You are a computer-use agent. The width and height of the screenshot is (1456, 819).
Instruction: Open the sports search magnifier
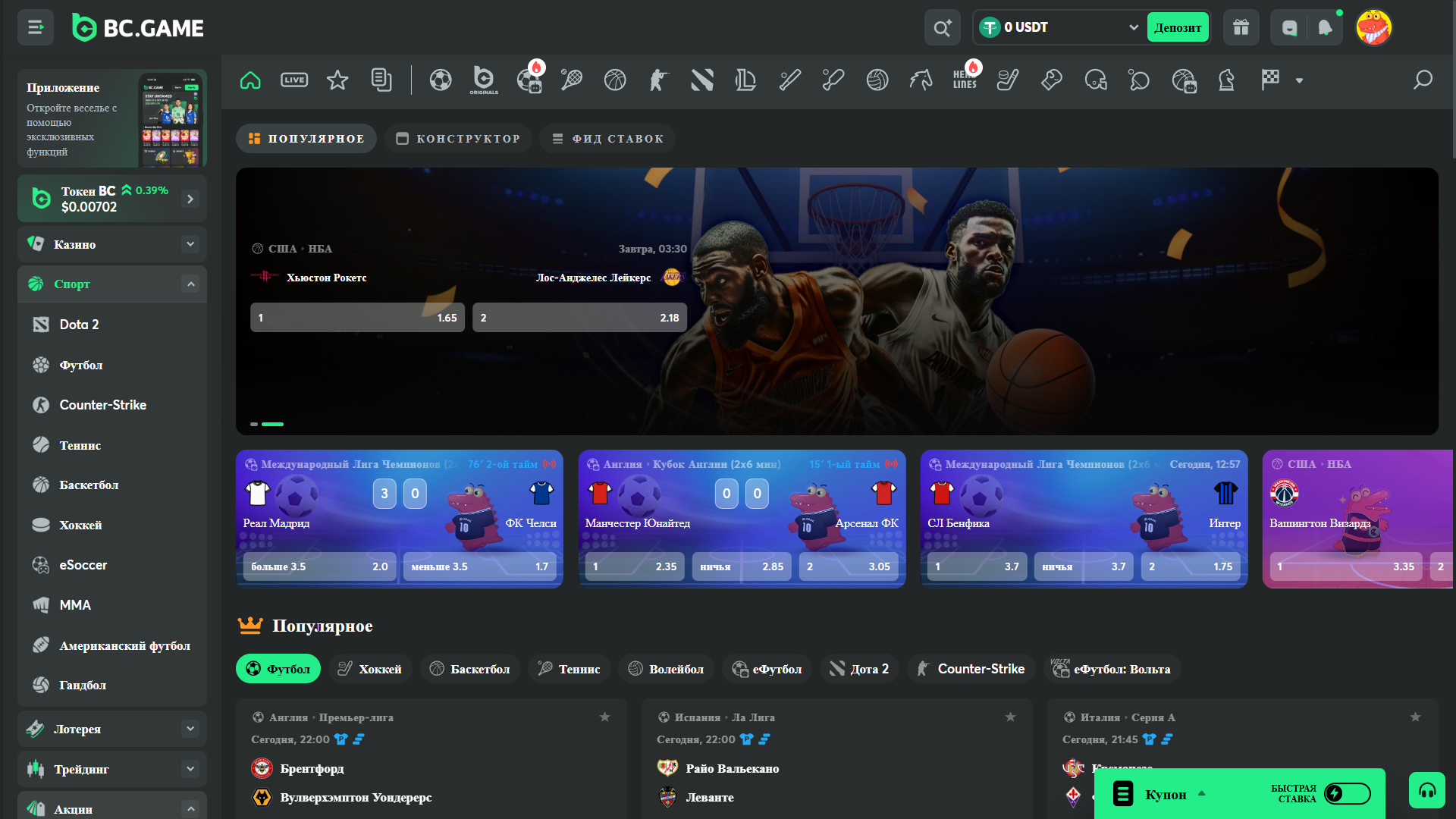point(1423,80)
